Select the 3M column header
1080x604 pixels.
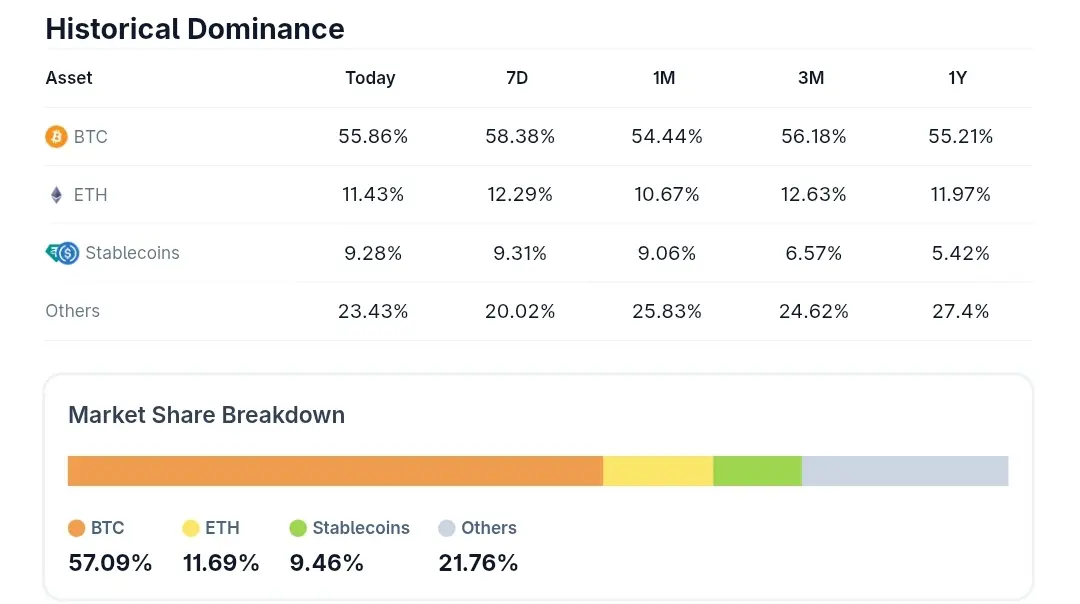pyautogui.click(x=811, y=78)
